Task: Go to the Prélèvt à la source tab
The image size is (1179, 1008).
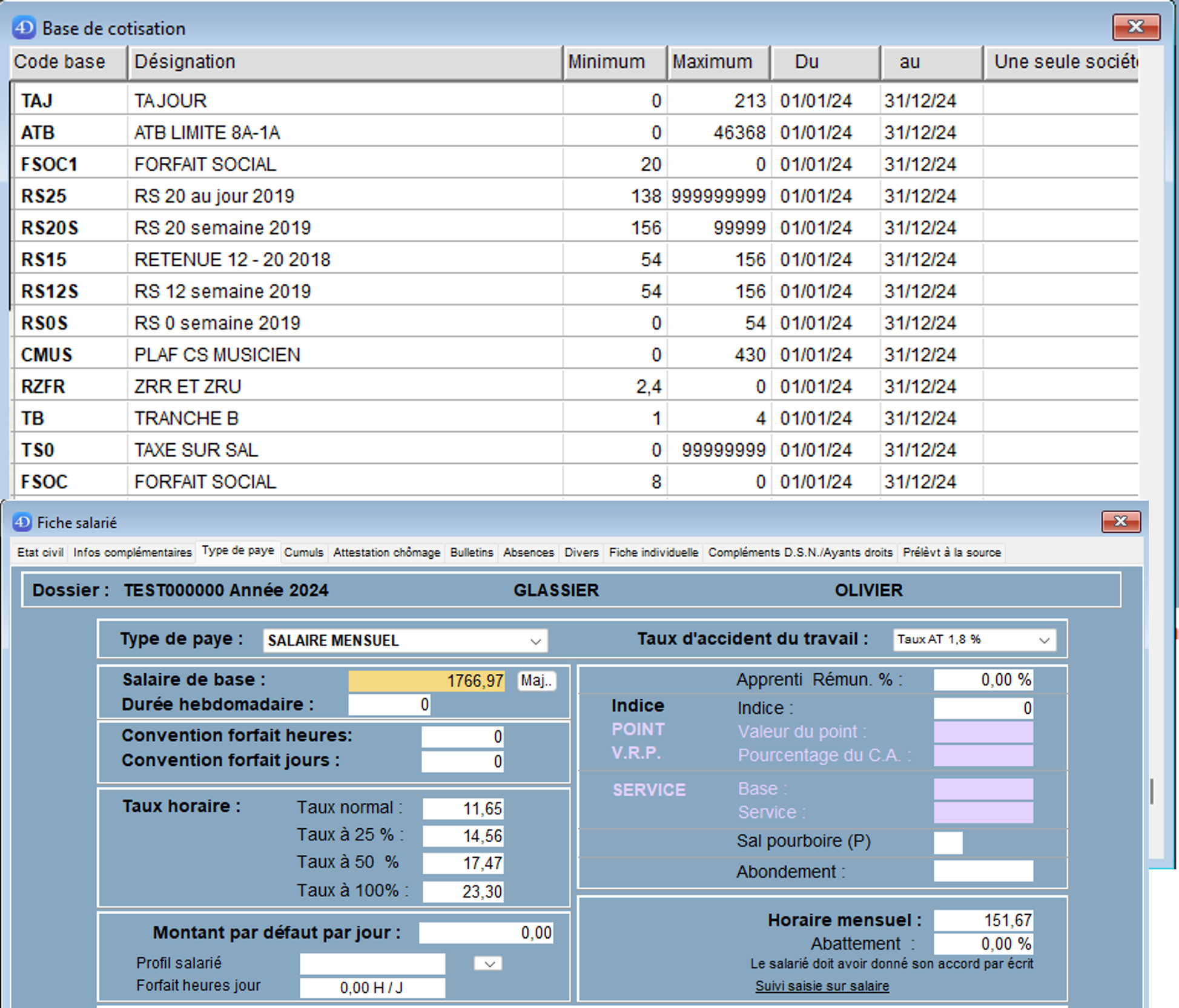Action: [951, 552]
